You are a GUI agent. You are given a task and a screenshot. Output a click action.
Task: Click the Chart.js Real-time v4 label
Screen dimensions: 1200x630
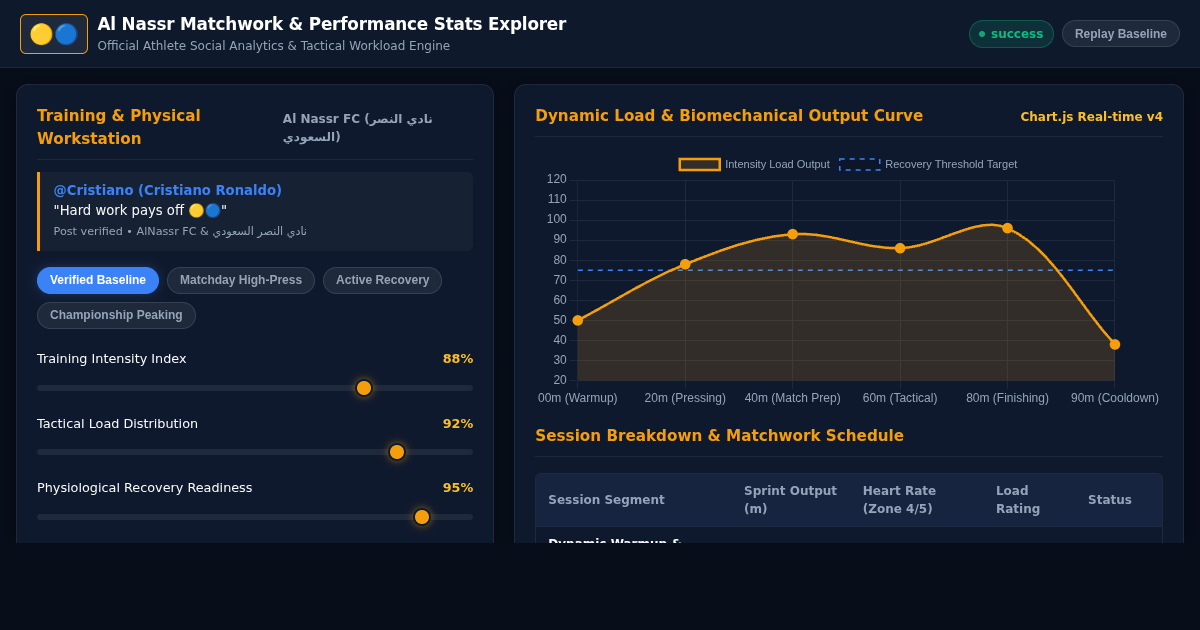1091,117
